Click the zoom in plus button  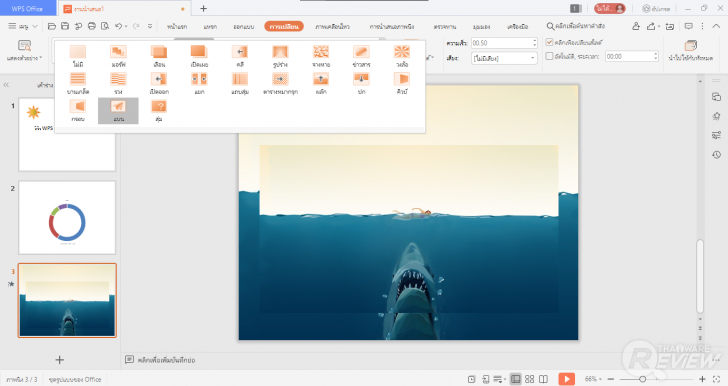pyautogui.click(x=702, y=379)
